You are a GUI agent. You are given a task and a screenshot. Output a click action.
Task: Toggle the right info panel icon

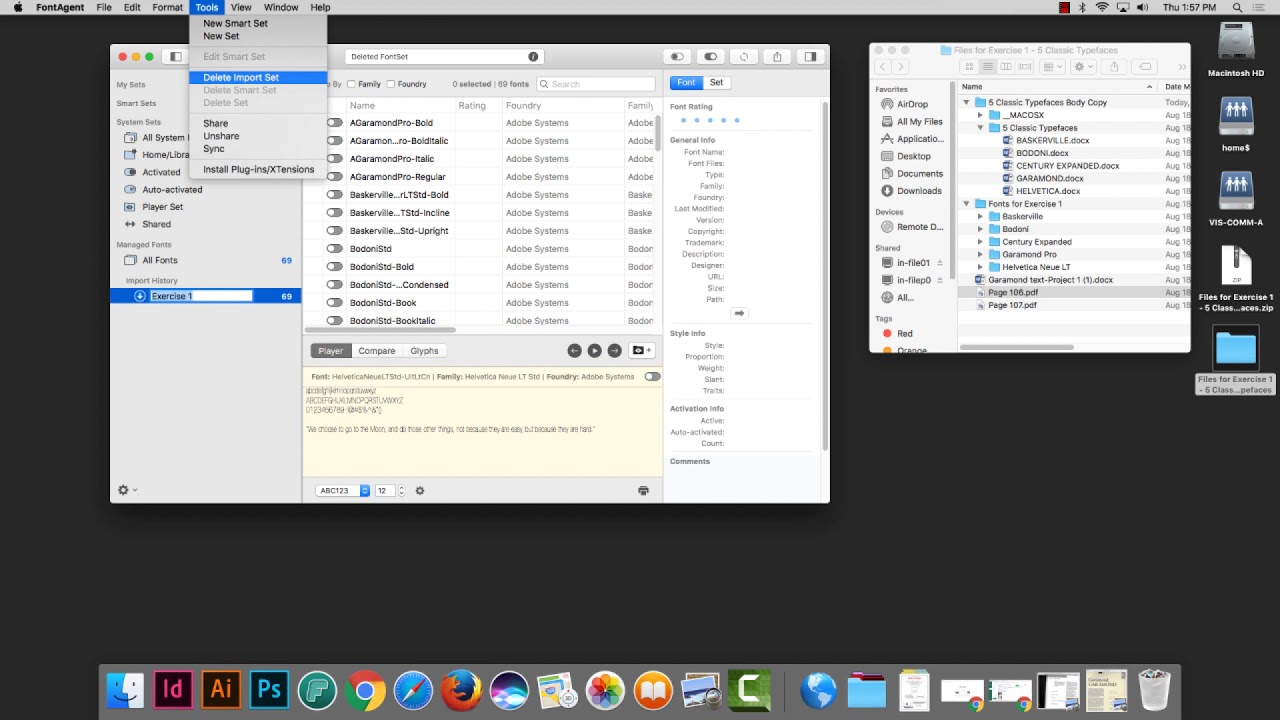pos(811,57)
